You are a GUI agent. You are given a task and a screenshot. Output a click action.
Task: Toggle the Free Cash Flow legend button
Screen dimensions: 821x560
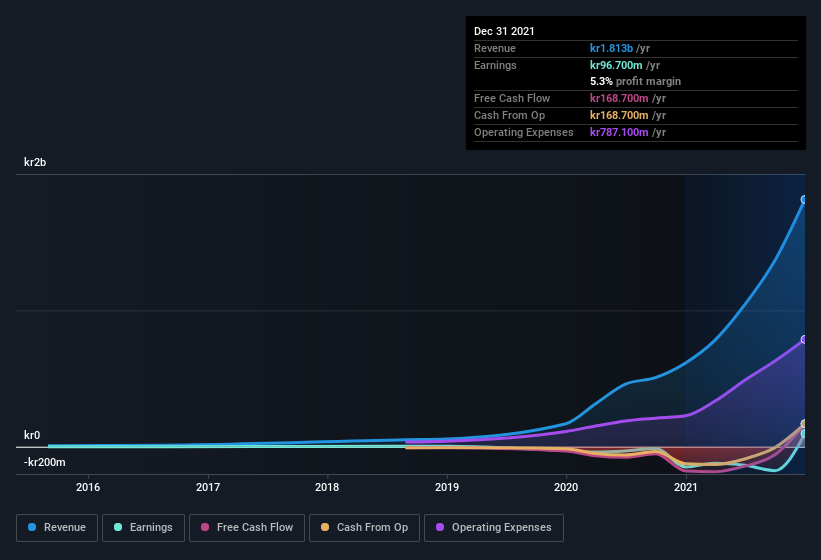click(x=247, y=528)
